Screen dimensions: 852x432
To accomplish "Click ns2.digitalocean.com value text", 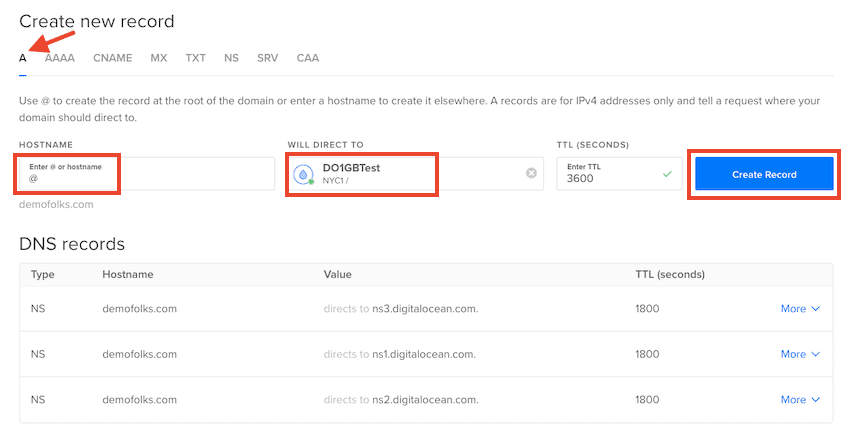I will [x=425, y=400].
